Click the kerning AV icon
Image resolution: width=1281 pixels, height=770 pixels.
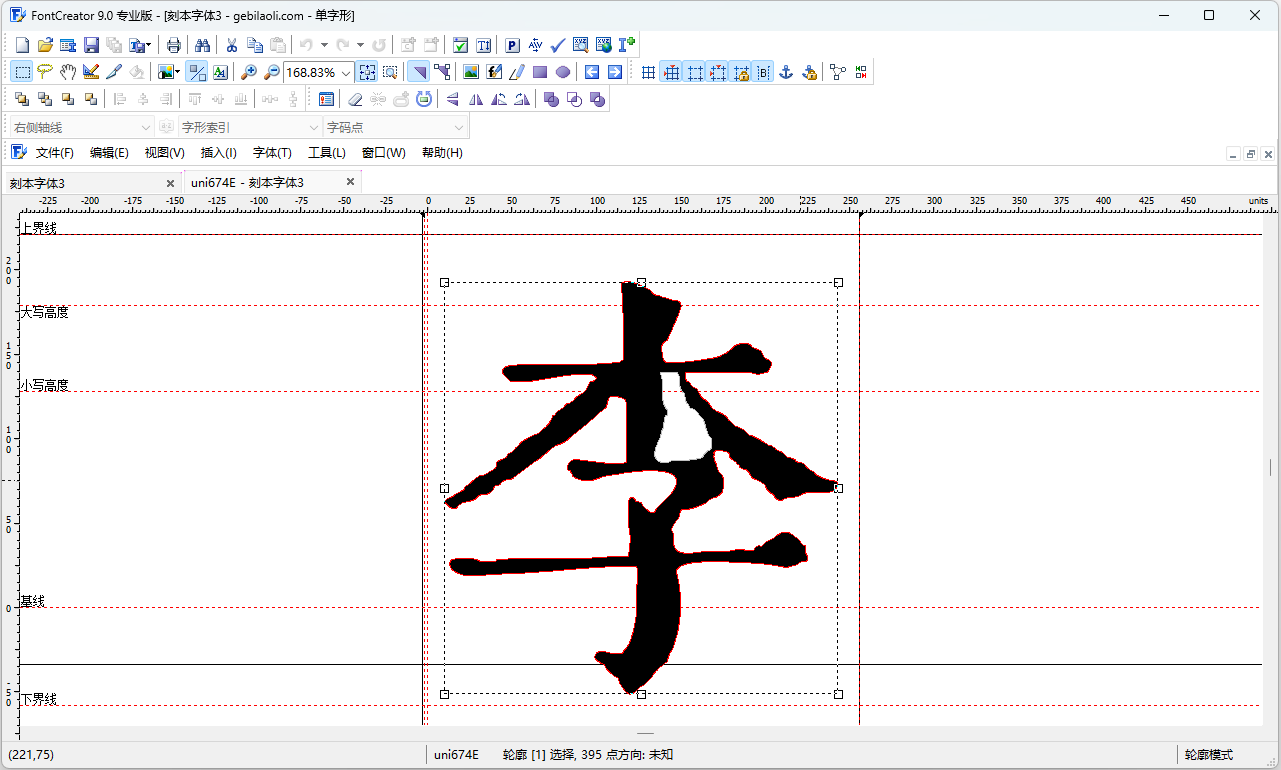535,45
